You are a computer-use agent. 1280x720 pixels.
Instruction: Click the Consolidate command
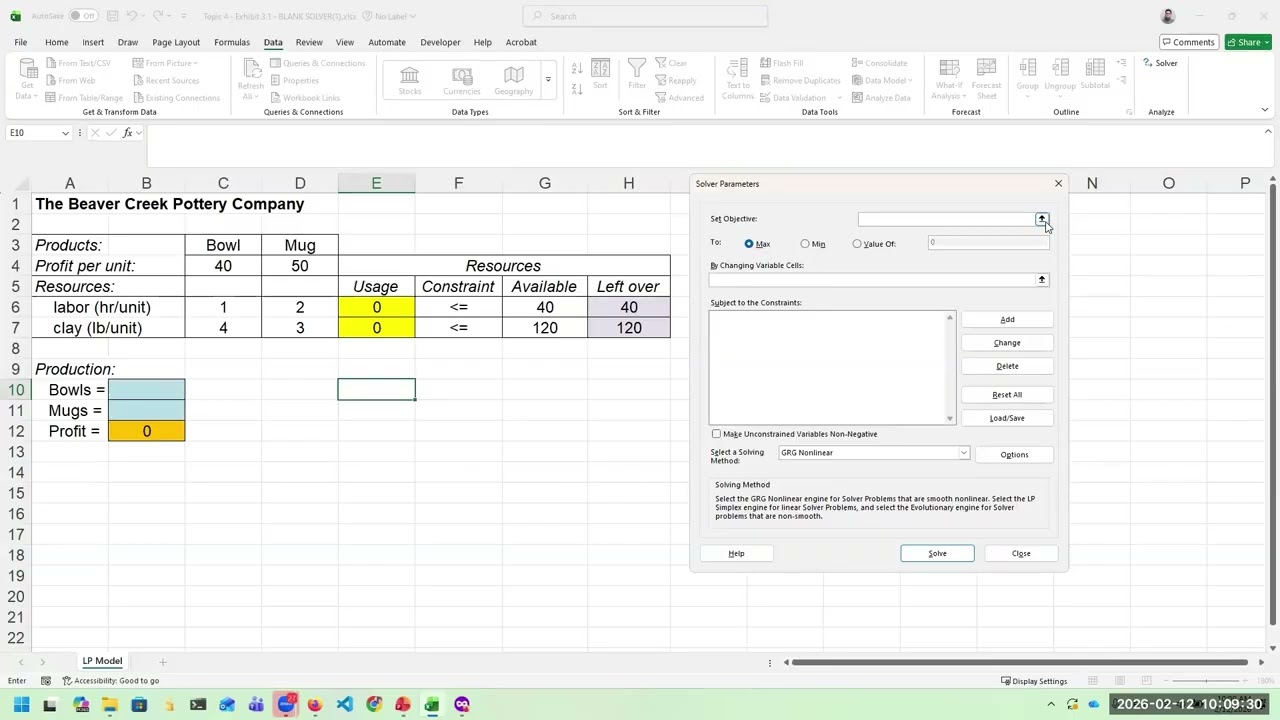[880, 63]
